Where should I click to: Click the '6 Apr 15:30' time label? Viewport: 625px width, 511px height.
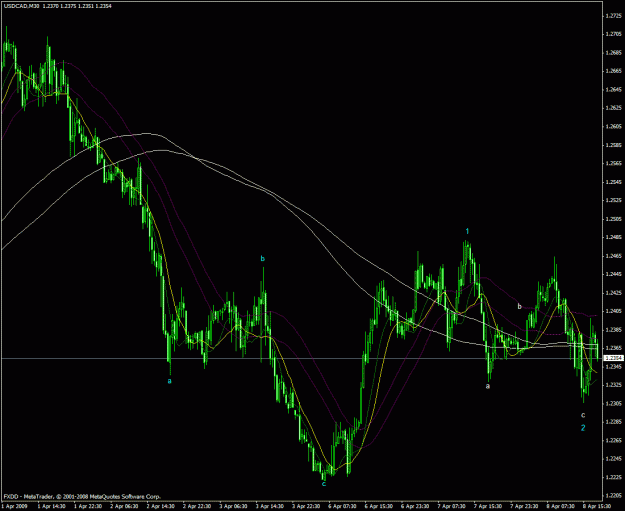(377, 507)
